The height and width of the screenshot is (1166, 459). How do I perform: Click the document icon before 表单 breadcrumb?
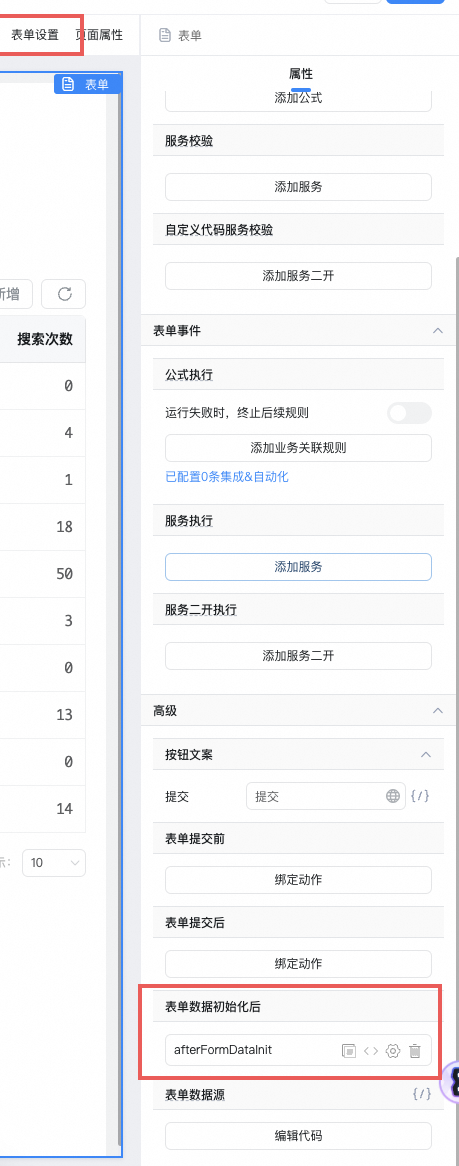pyautogui.click(x=165, y=35)
